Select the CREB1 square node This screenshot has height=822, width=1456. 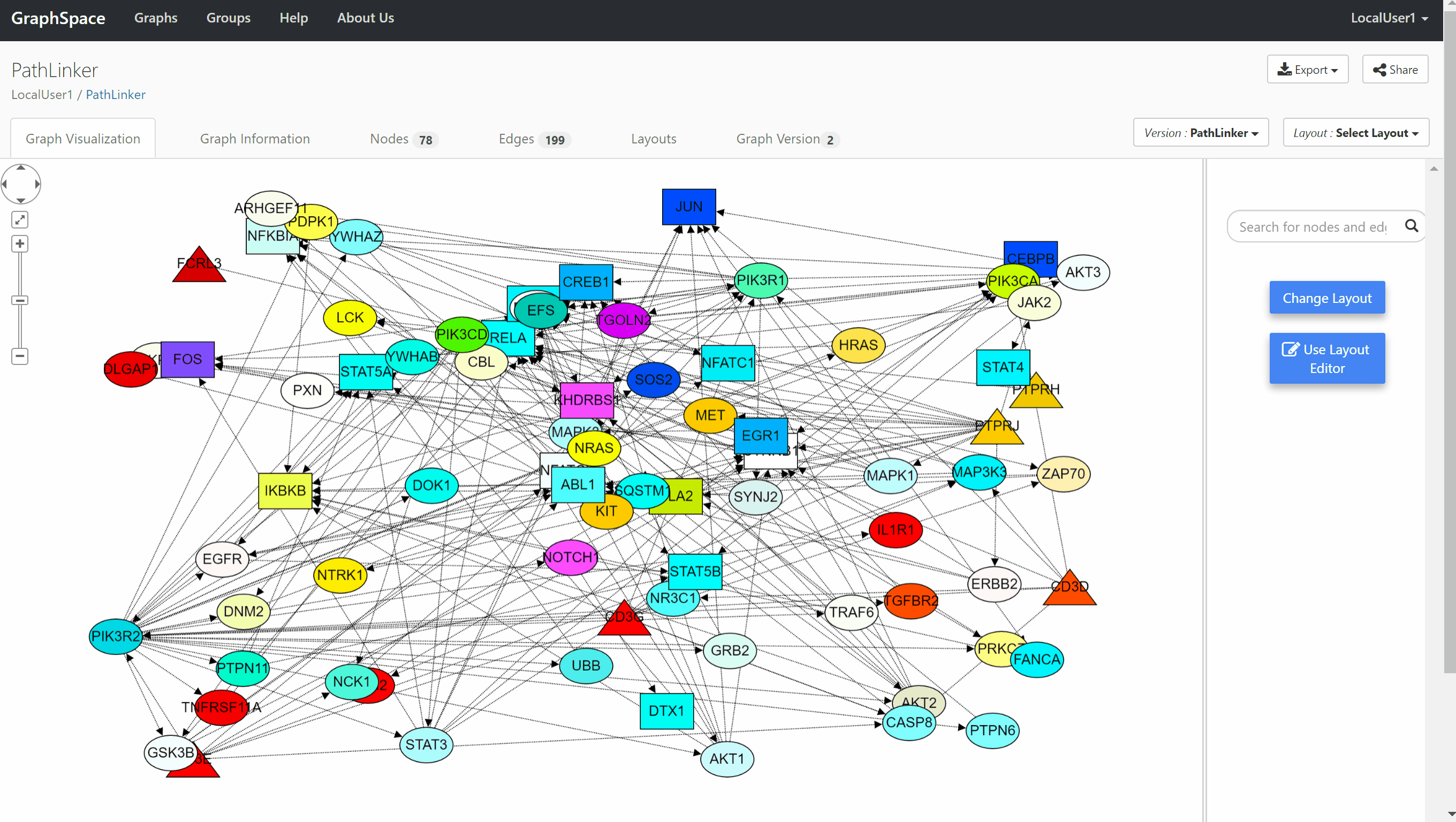[x=586, y=282]
